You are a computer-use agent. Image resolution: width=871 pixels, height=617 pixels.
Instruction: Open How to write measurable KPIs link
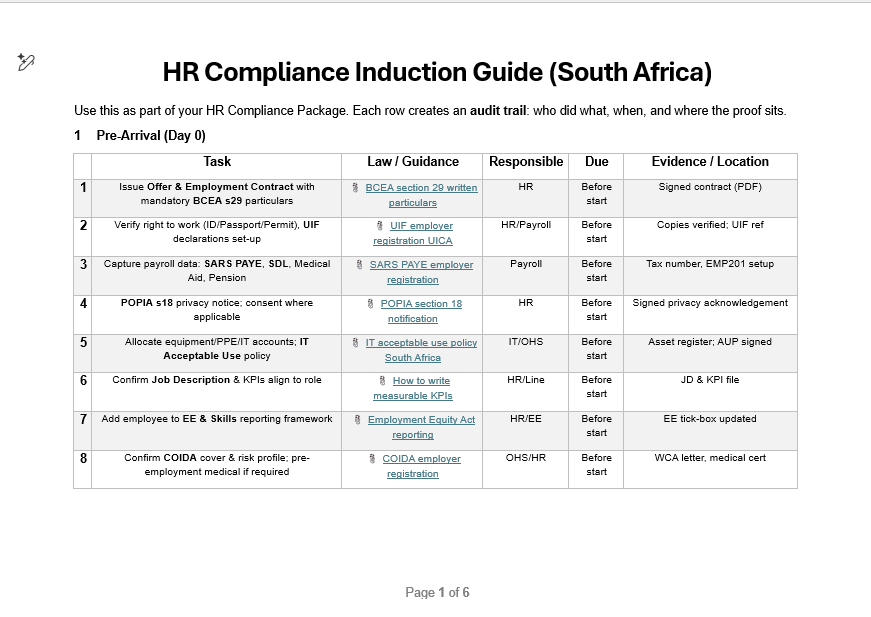tap(421, 381)
